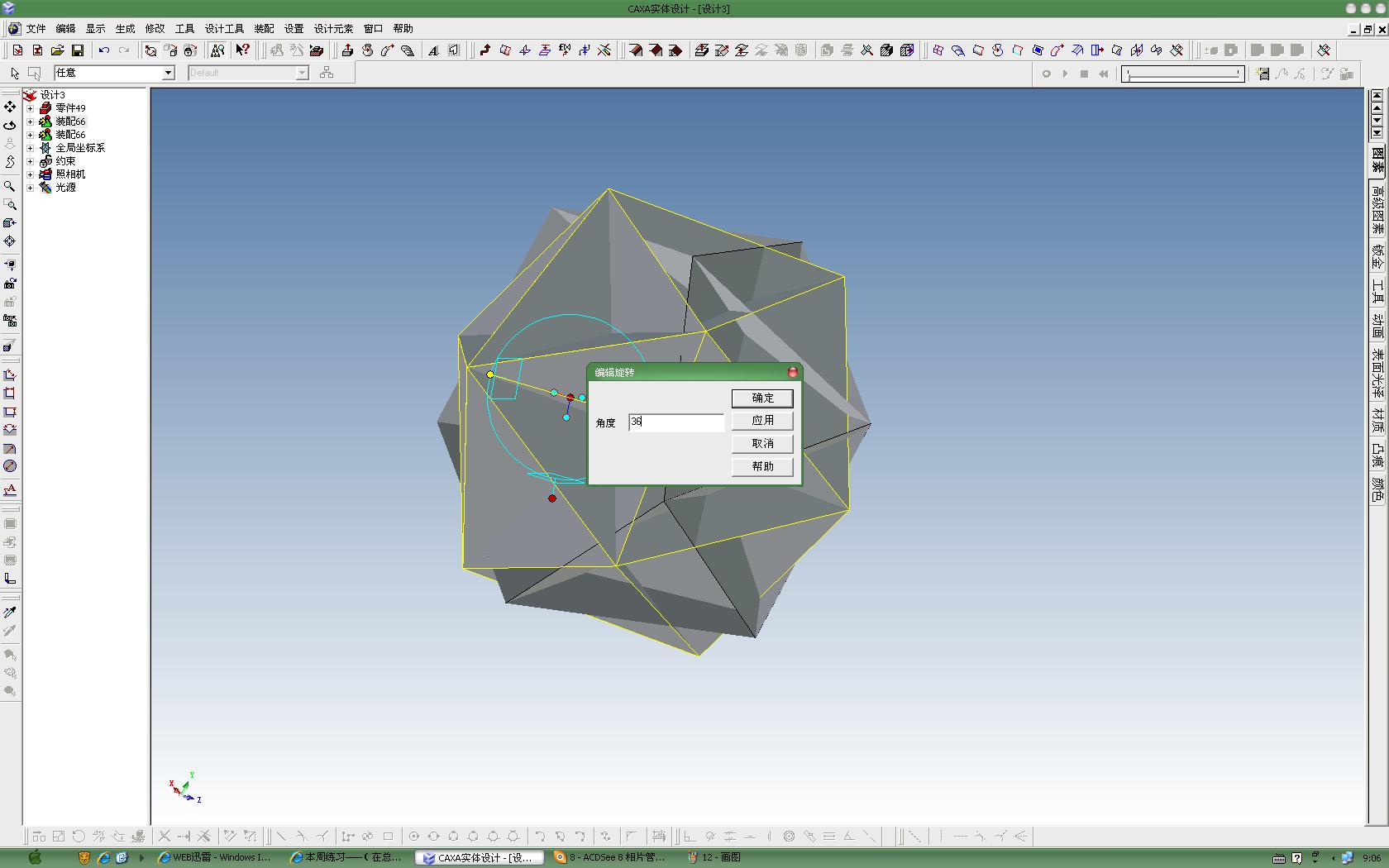Viewport: 1389px width, 868px height.
Task: Click the arrow-select tool icon
Action: pos(15,73)
